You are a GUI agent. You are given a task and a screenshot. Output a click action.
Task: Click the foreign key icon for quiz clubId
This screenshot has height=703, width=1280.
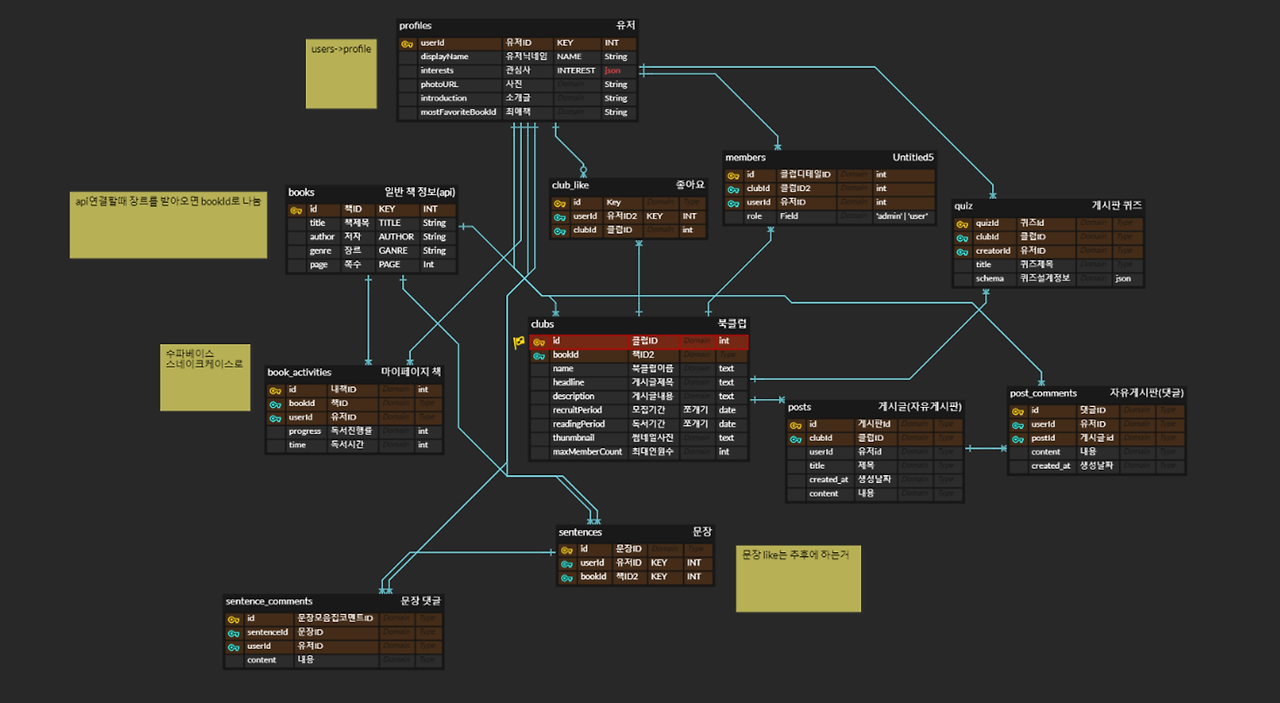962,237
